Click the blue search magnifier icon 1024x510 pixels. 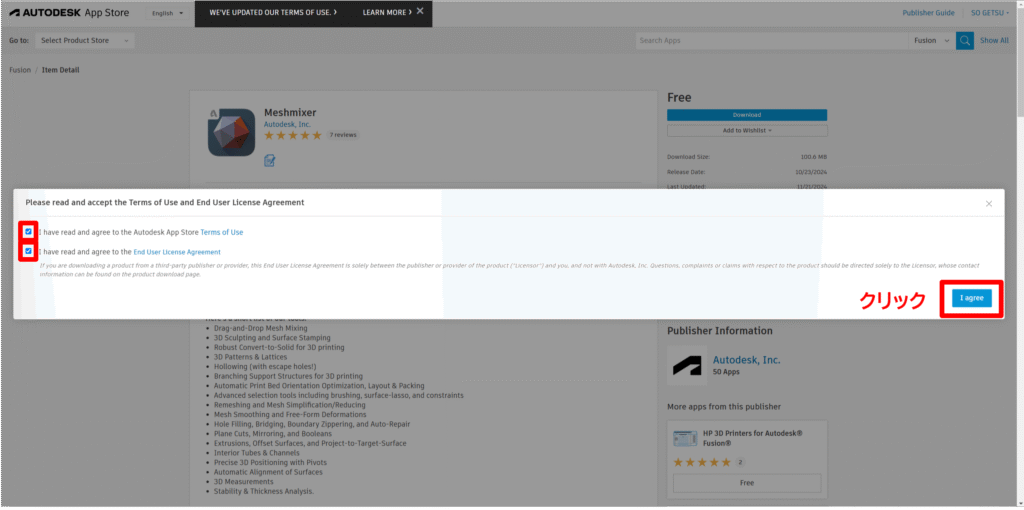965,40
